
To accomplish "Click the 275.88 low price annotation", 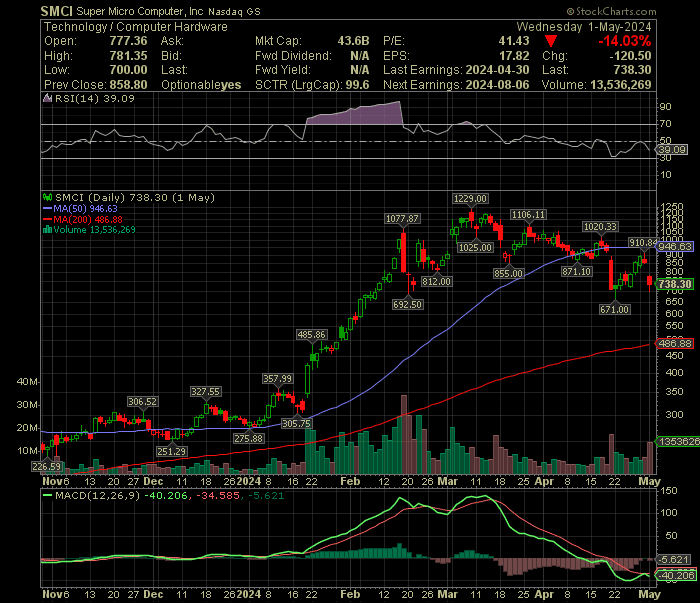I will click(x=249, y=438).
